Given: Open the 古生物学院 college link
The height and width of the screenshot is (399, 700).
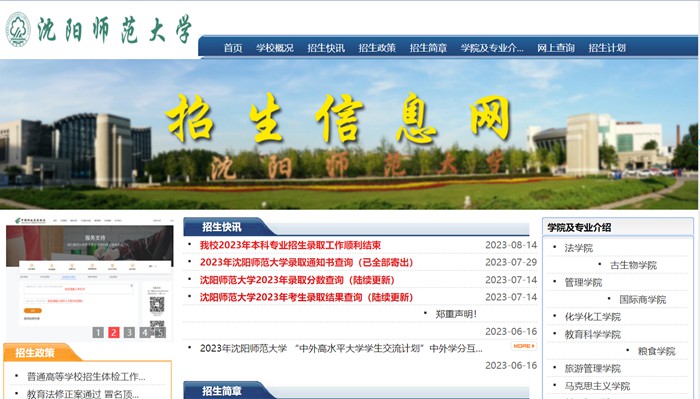Looking at the screenshot, I should (x=633, y=265).
